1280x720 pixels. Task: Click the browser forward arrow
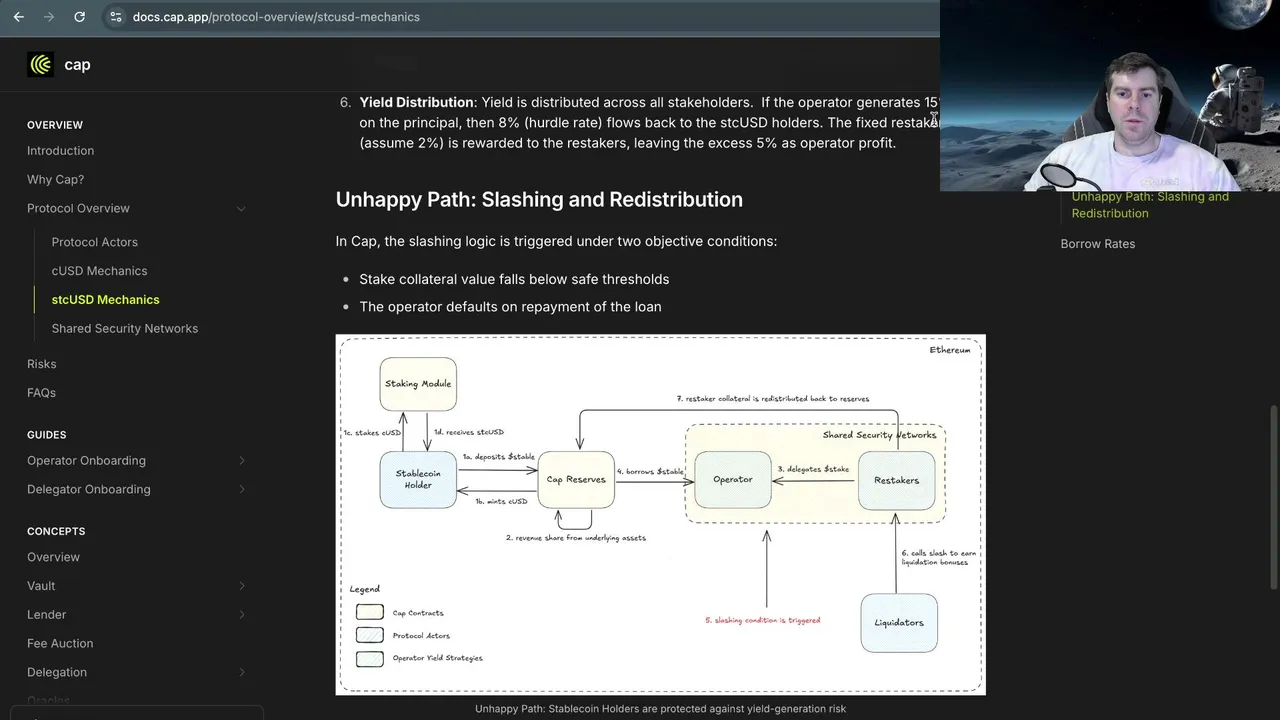point(49,17)
